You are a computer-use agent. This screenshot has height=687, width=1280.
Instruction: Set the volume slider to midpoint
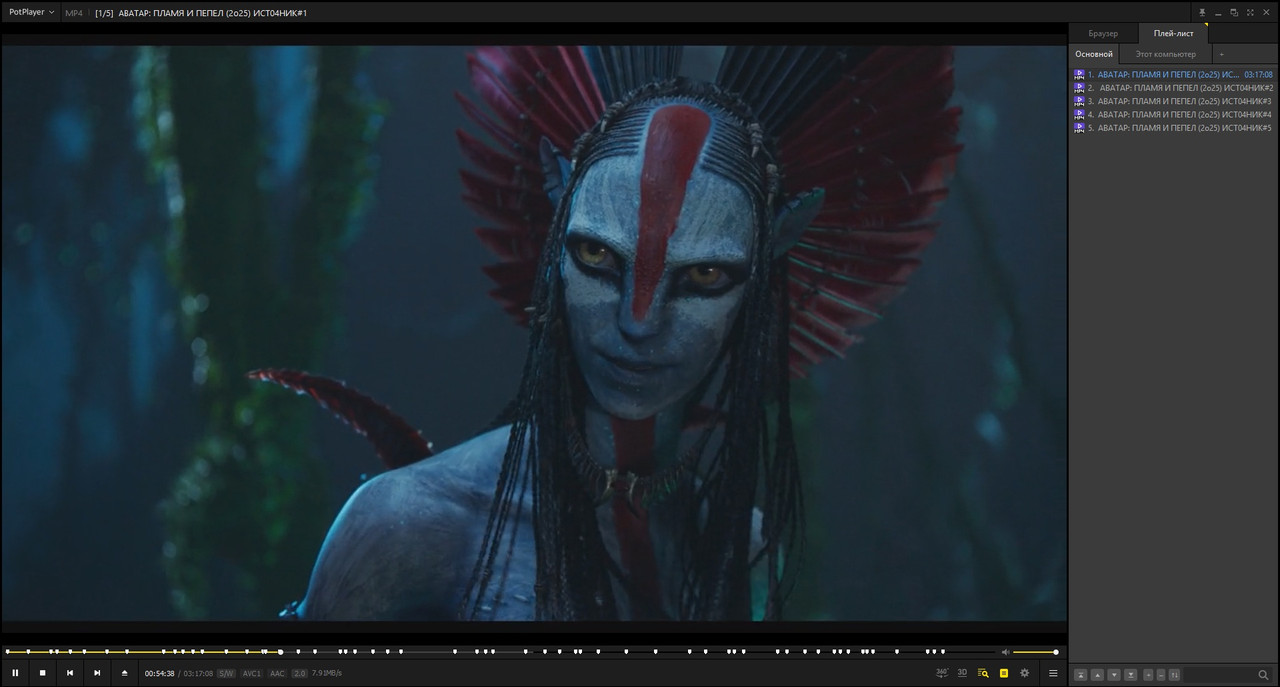click(1035, 652)
